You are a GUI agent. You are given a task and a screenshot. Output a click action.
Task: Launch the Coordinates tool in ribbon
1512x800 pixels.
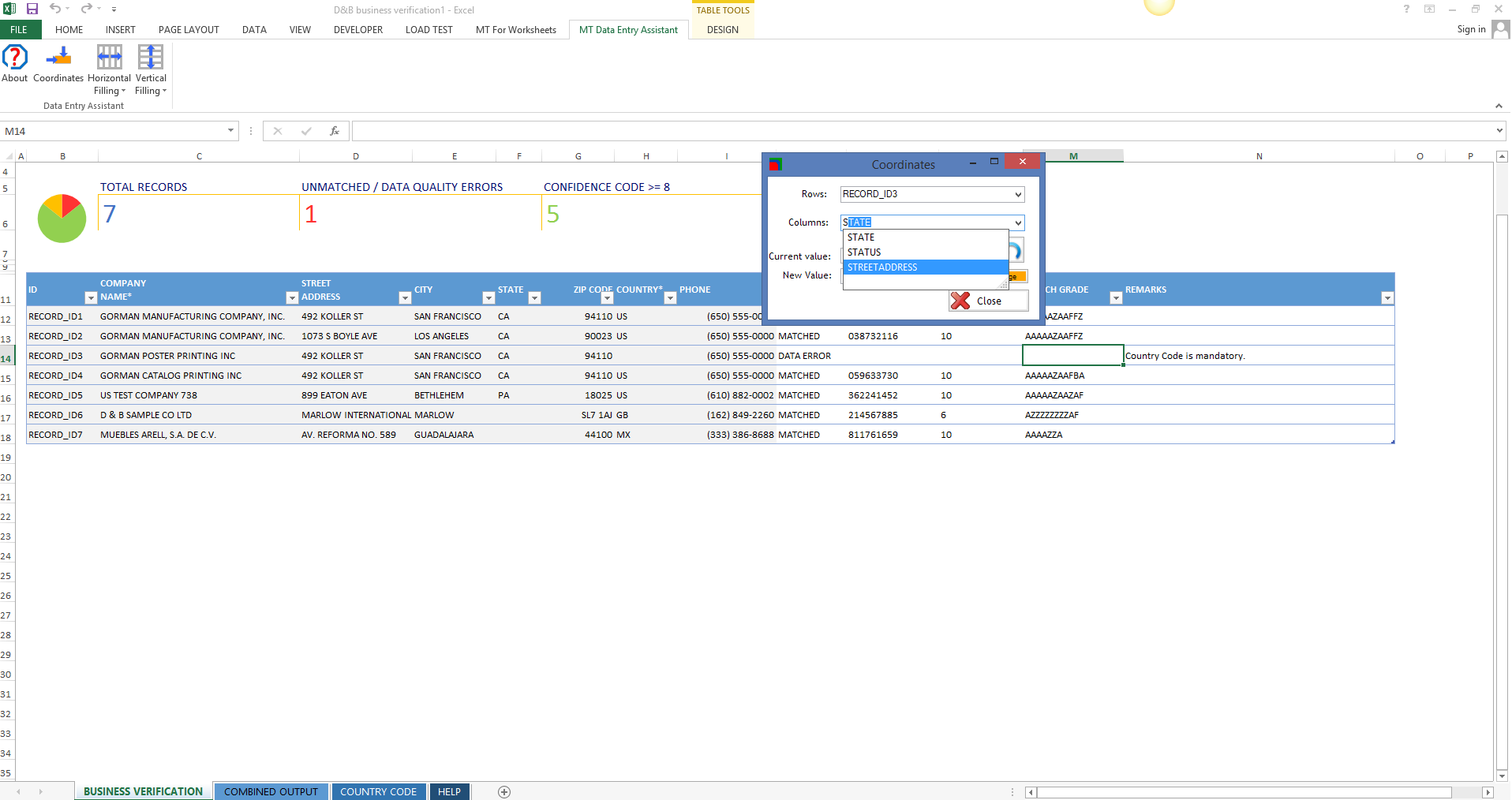tap(58, 63)
